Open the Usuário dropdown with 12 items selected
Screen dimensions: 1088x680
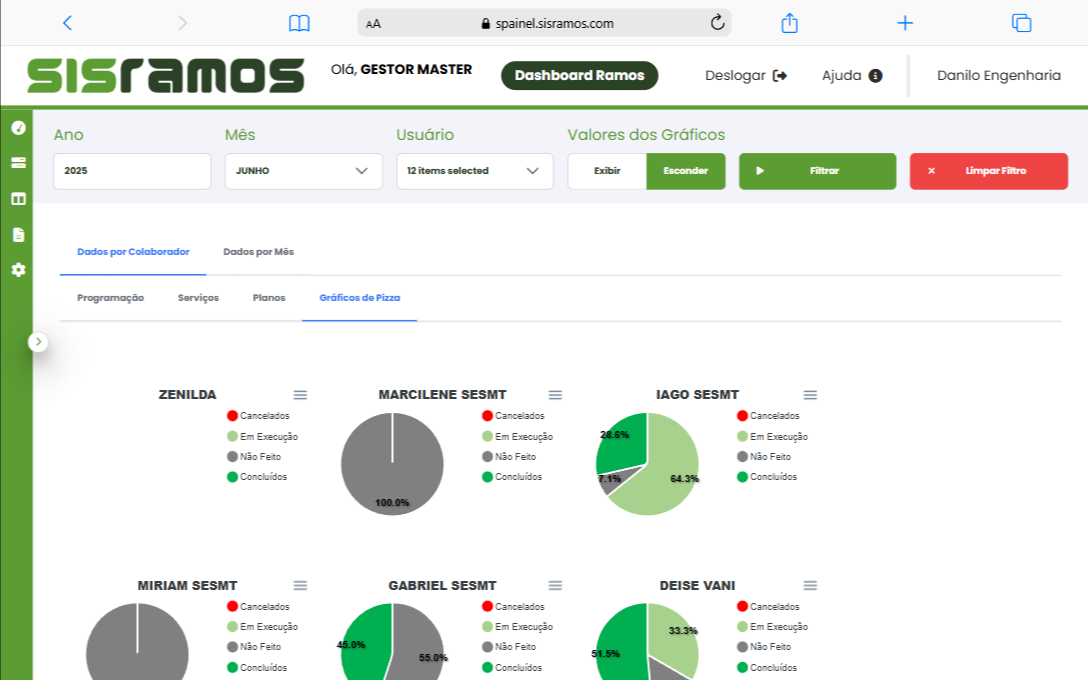tap(474, 171)
